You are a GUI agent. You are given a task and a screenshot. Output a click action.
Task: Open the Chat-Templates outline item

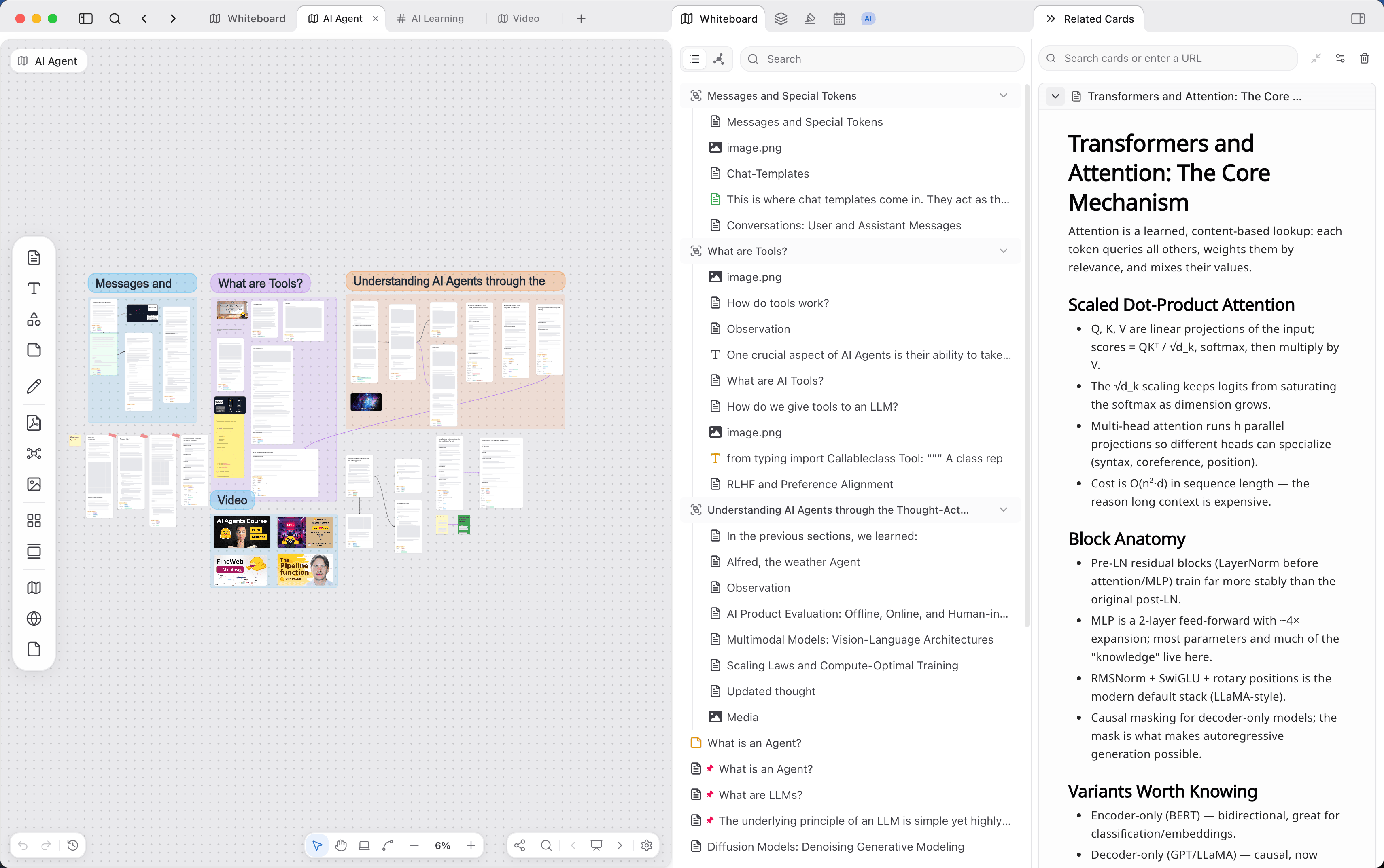pyautogui.click(x=767, y=174)
